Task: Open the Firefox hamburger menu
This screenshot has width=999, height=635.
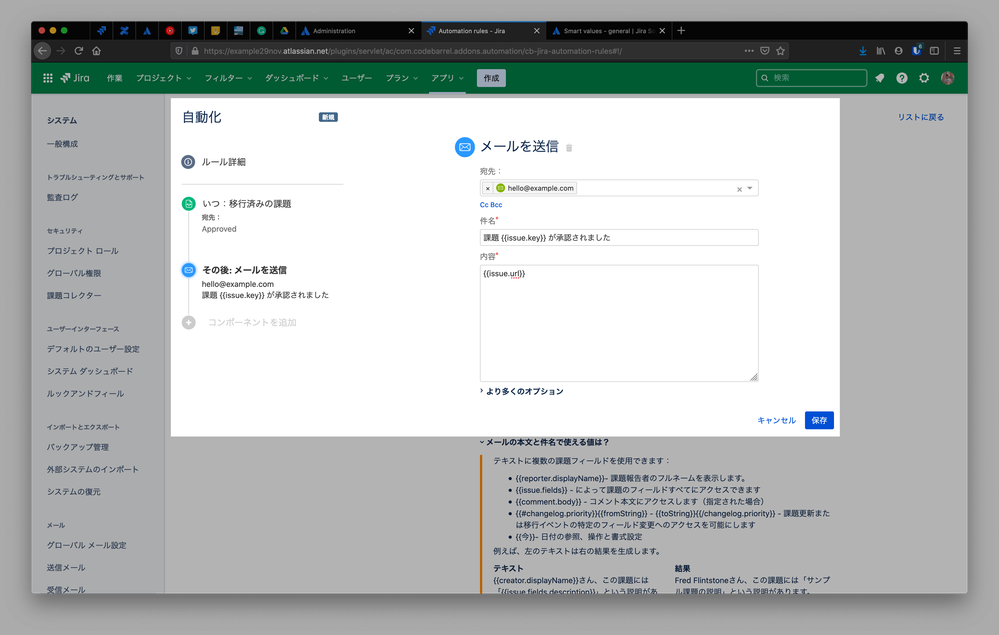Action: pyautogui.click(x=957, y=50)
